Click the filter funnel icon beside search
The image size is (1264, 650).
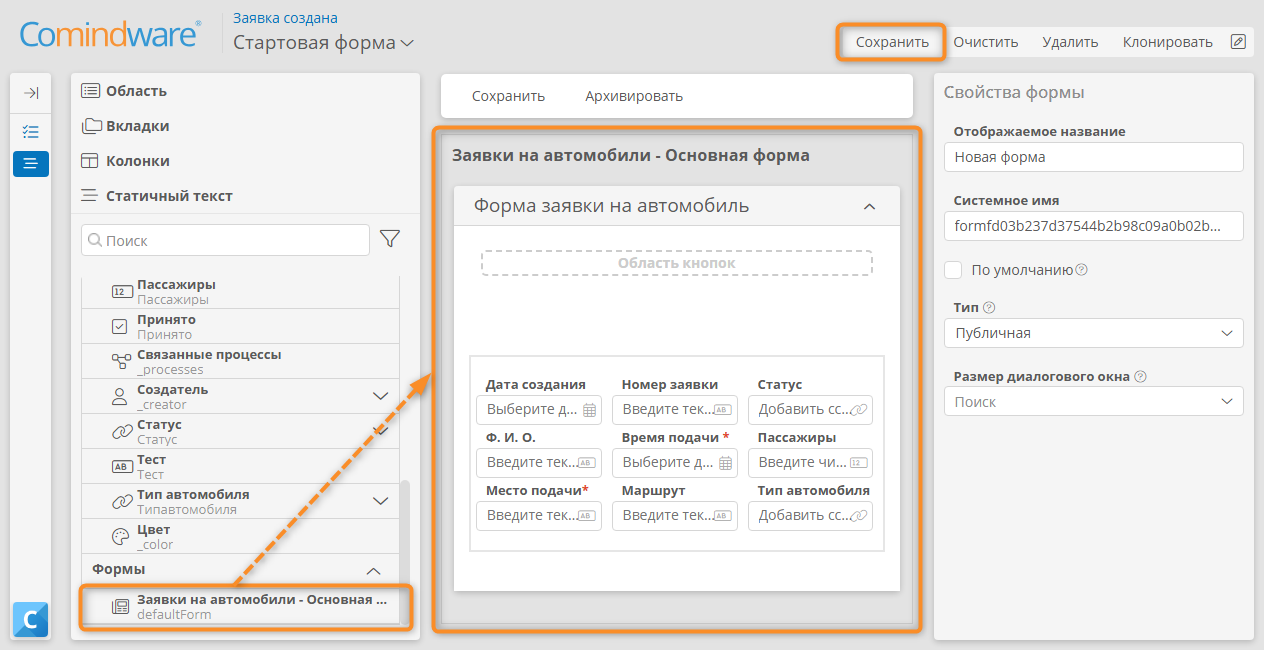click(x=391, y=239)
